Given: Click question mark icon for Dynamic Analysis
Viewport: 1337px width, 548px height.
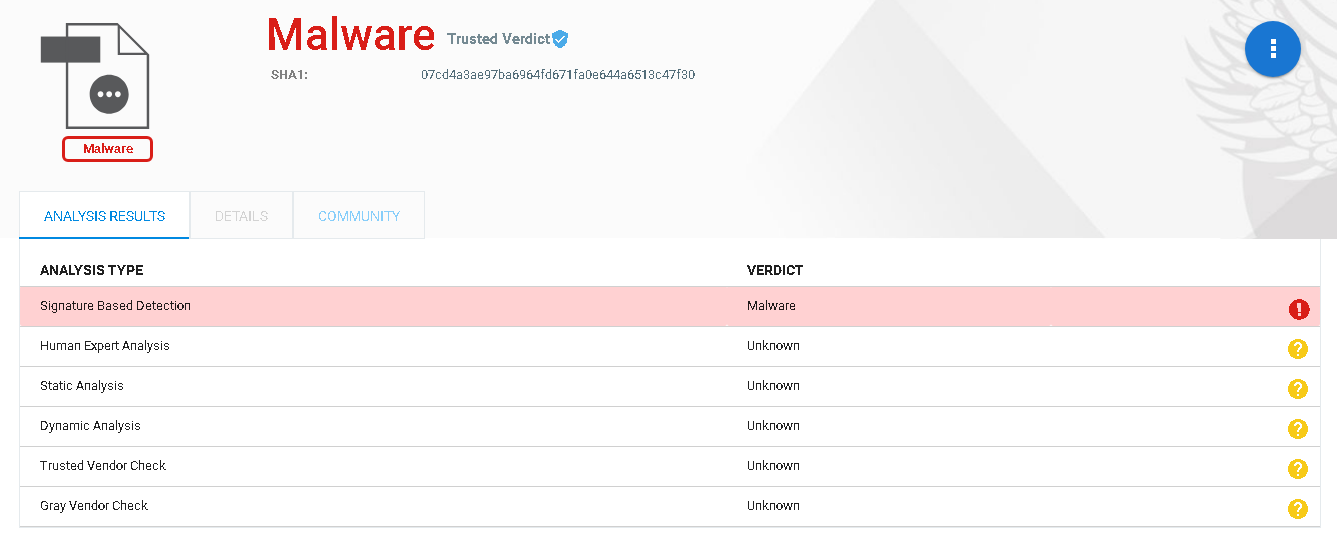Looking at the screenshot, I should pyautogui.click(x=1298, y=429).
